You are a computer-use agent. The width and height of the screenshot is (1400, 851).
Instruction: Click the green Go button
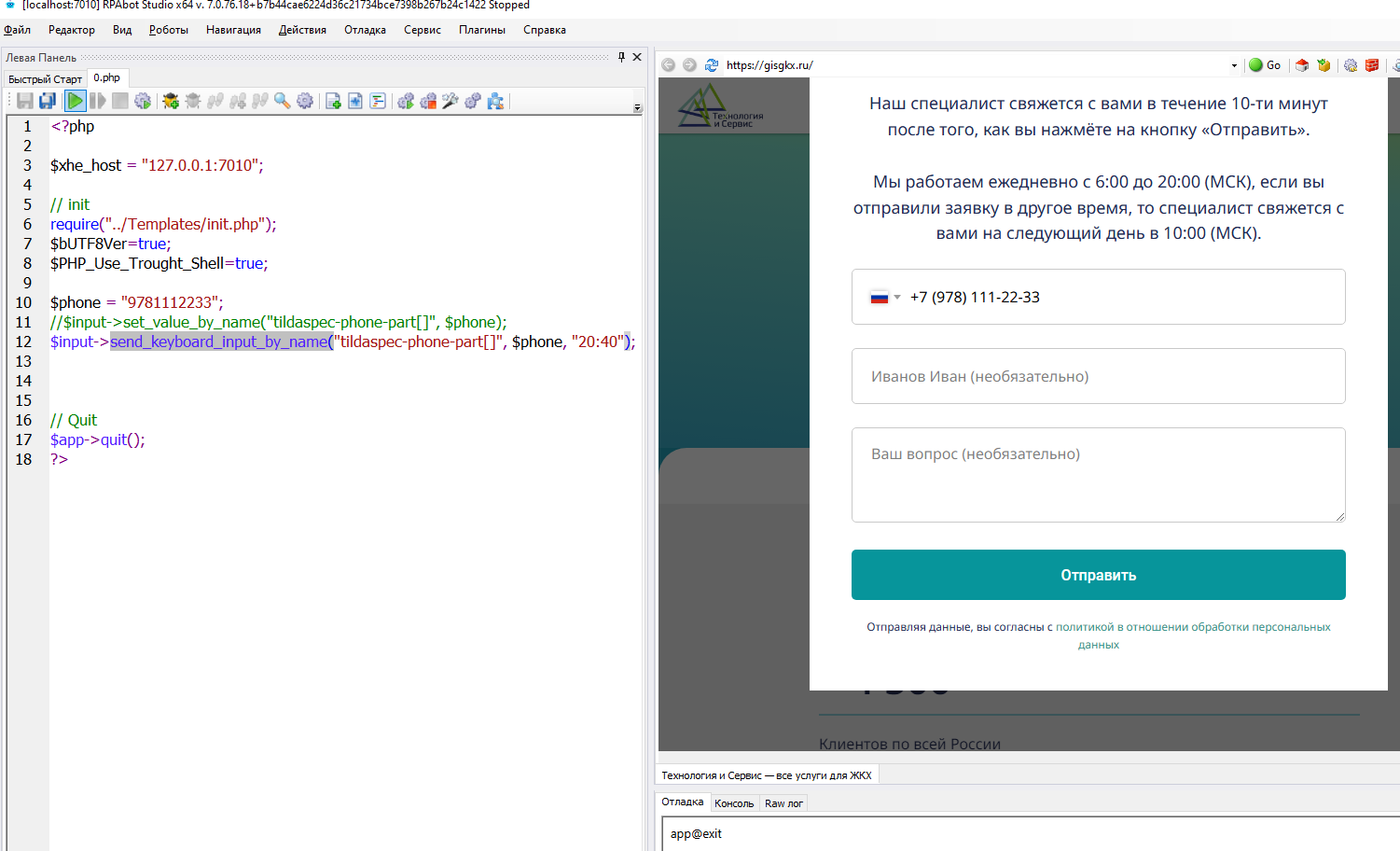coord(1265,65)
